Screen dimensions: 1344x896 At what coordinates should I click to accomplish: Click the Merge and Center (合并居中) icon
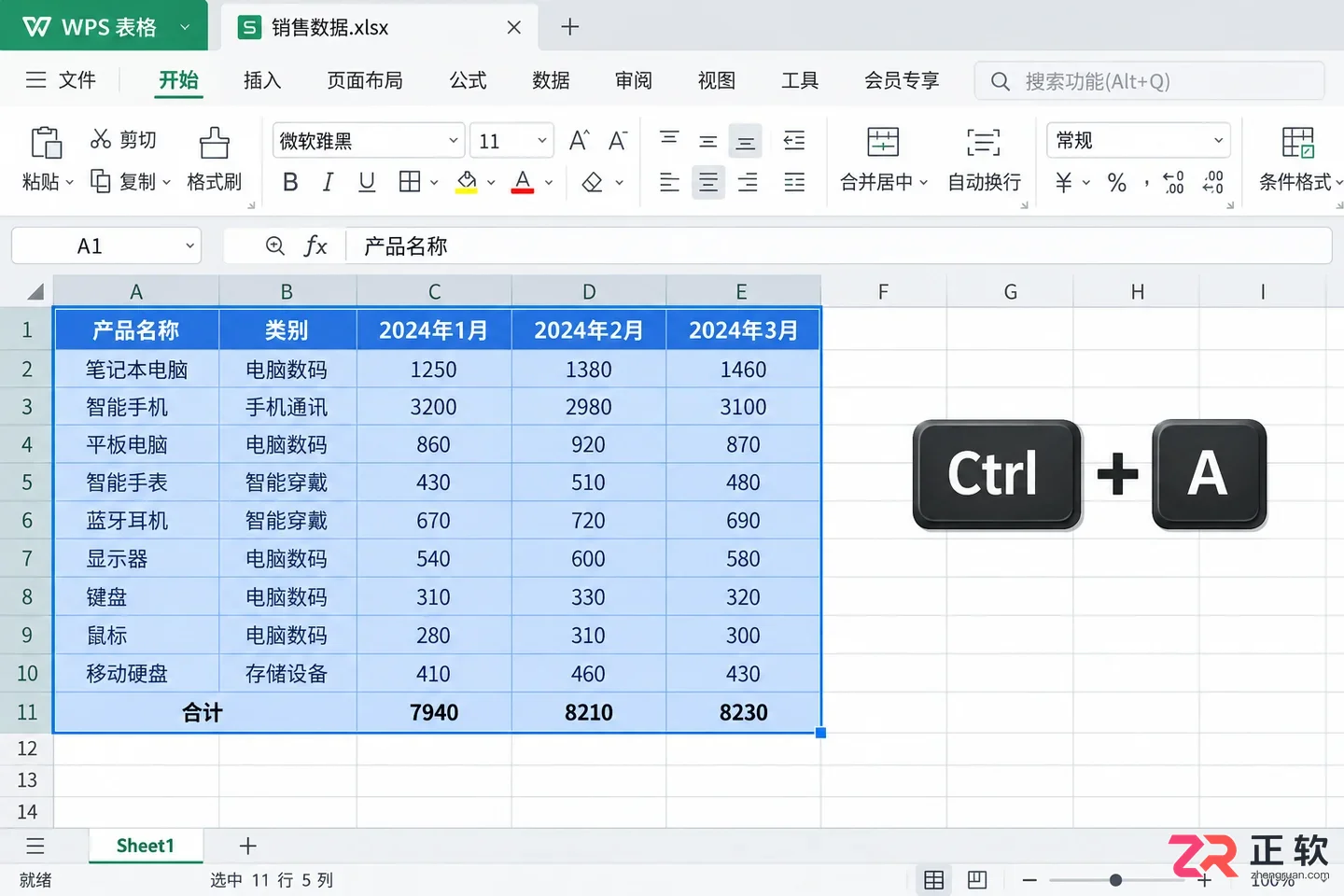[x=883, y=142]
